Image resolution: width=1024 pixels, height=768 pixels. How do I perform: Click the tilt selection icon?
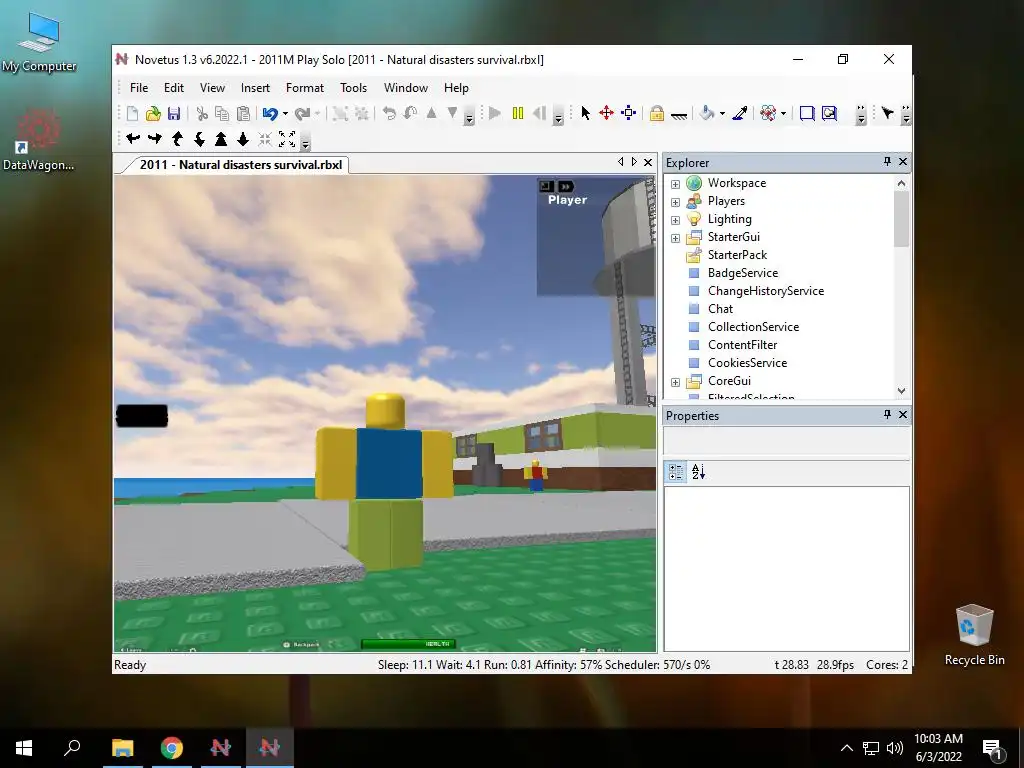[x=410, y=114]
